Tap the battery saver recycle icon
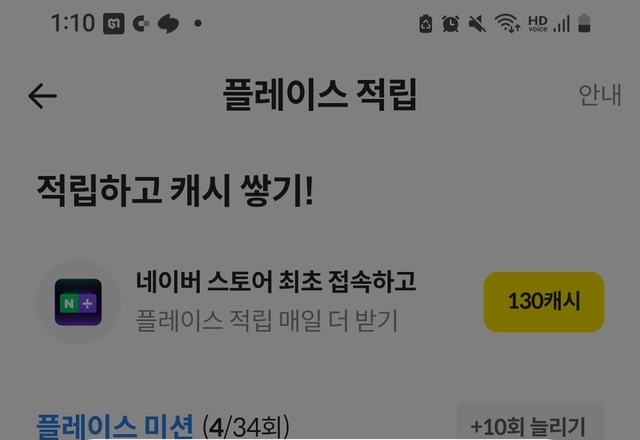Image resolution: width=640 pixels, height=440 pixels. pos(426,24)
